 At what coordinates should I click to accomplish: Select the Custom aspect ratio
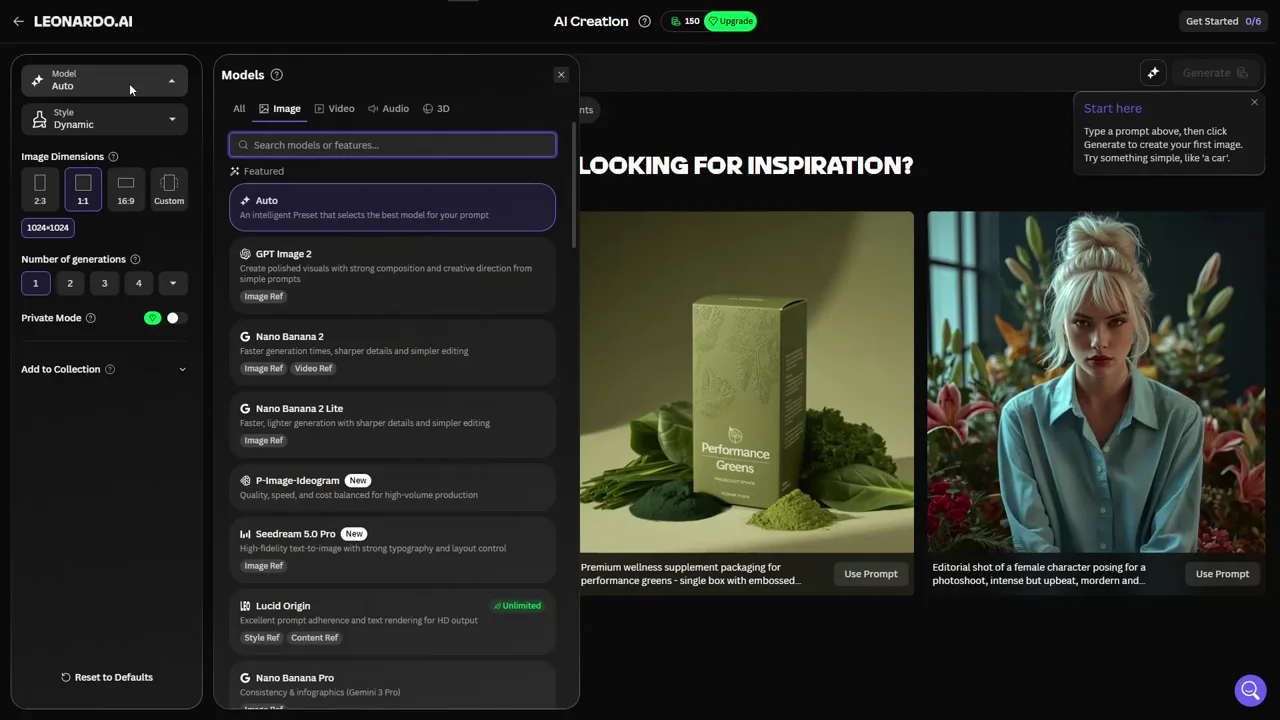[x=169, y=189]
